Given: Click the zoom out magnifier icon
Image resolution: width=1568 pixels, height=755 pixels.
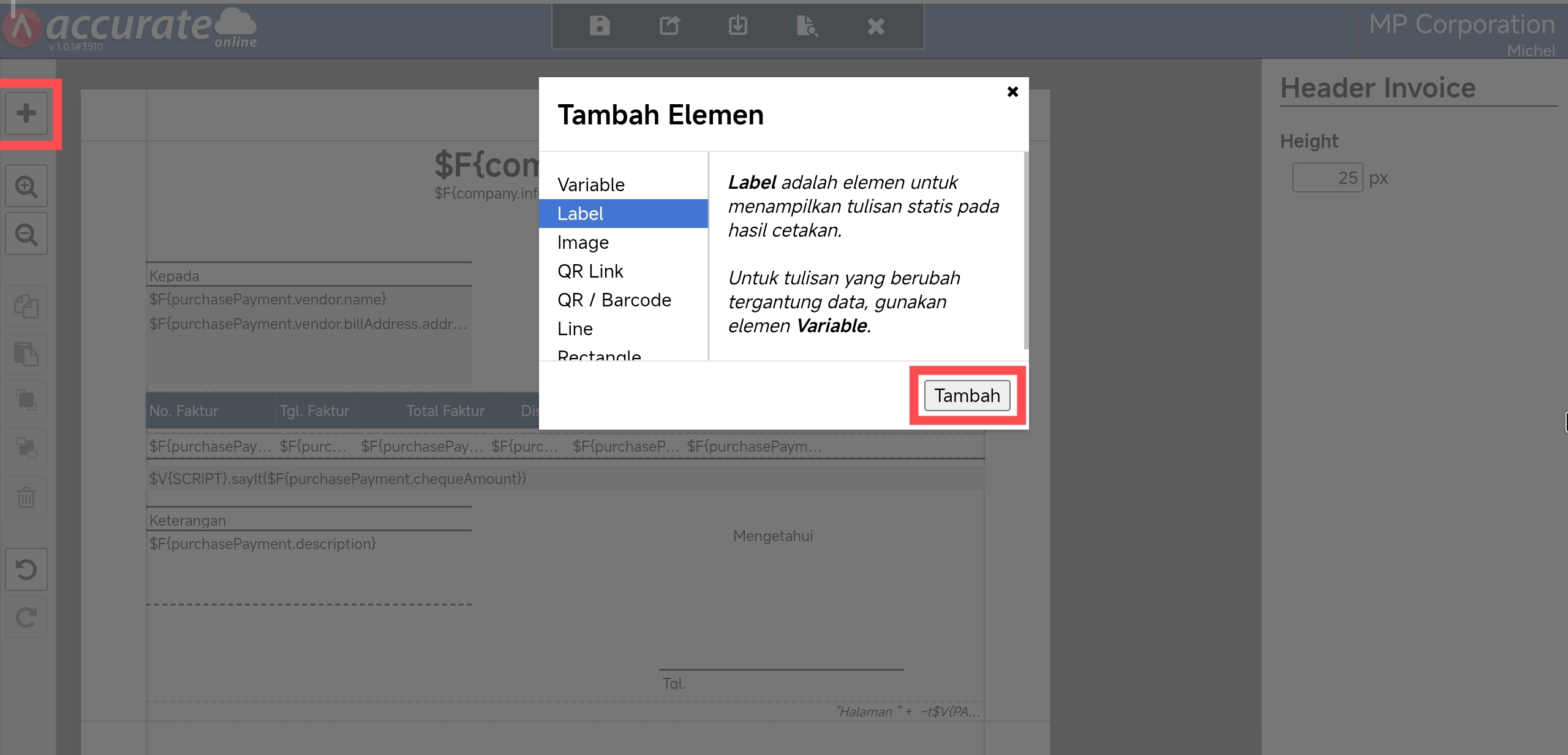Looking at the screenshot, I should pyautogui.click(x=26, y=233).
